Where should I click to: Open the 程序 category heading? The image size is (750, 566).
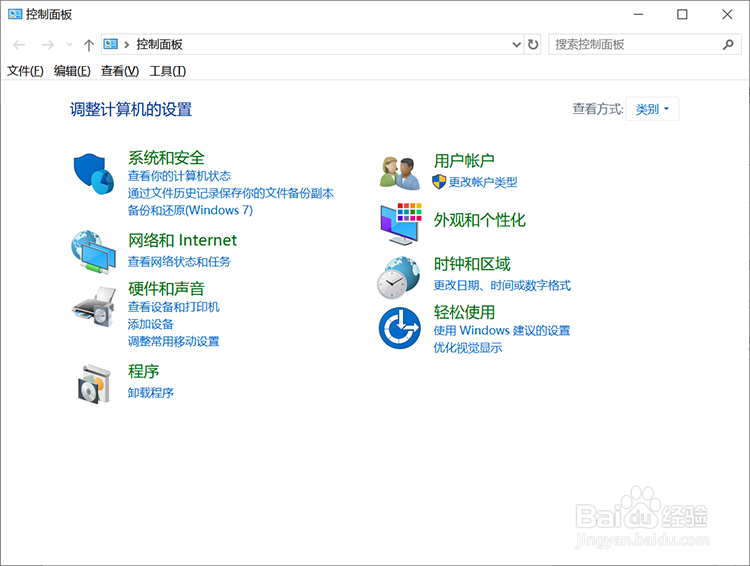coord(143,371)
